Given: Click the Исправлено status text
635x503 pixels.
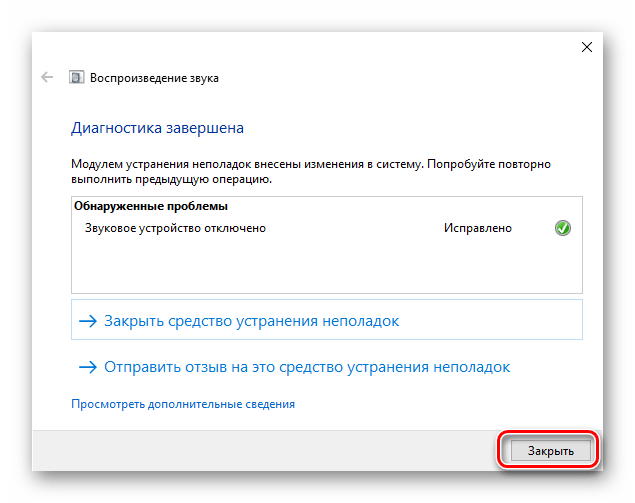Looking at the screenshot, I should click(x=478, y=228).
